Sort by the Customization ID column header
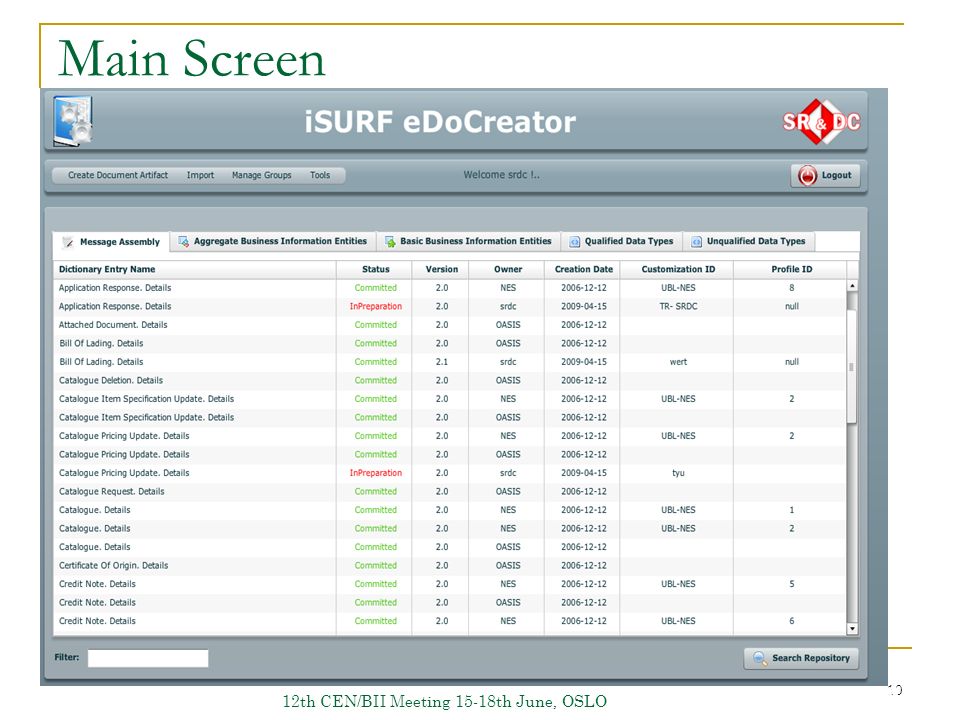Image resolution: width=960 pixels, height=720 pixels. point(678,269)
